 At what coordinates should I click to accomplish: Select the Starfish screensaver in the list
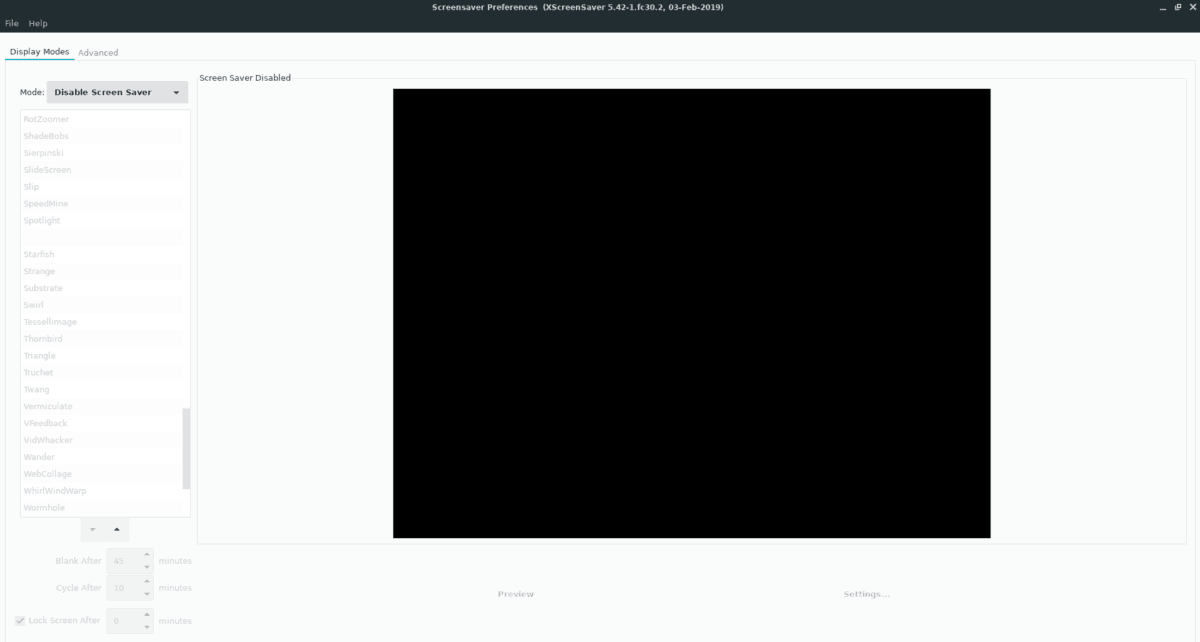[38, 253]
